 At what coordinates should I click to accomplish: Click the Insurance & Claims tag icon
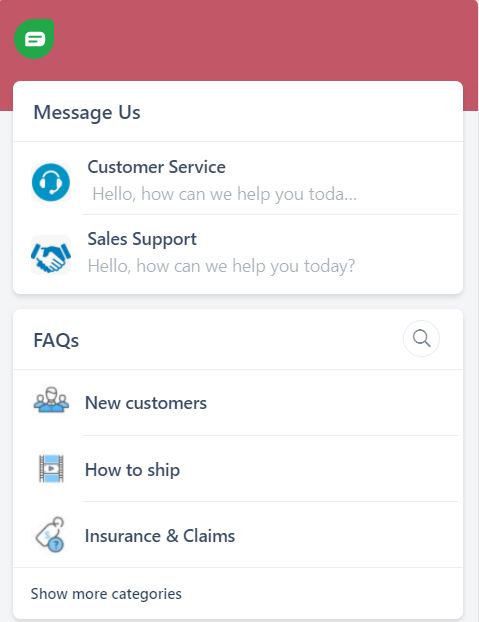pos(50,535)
